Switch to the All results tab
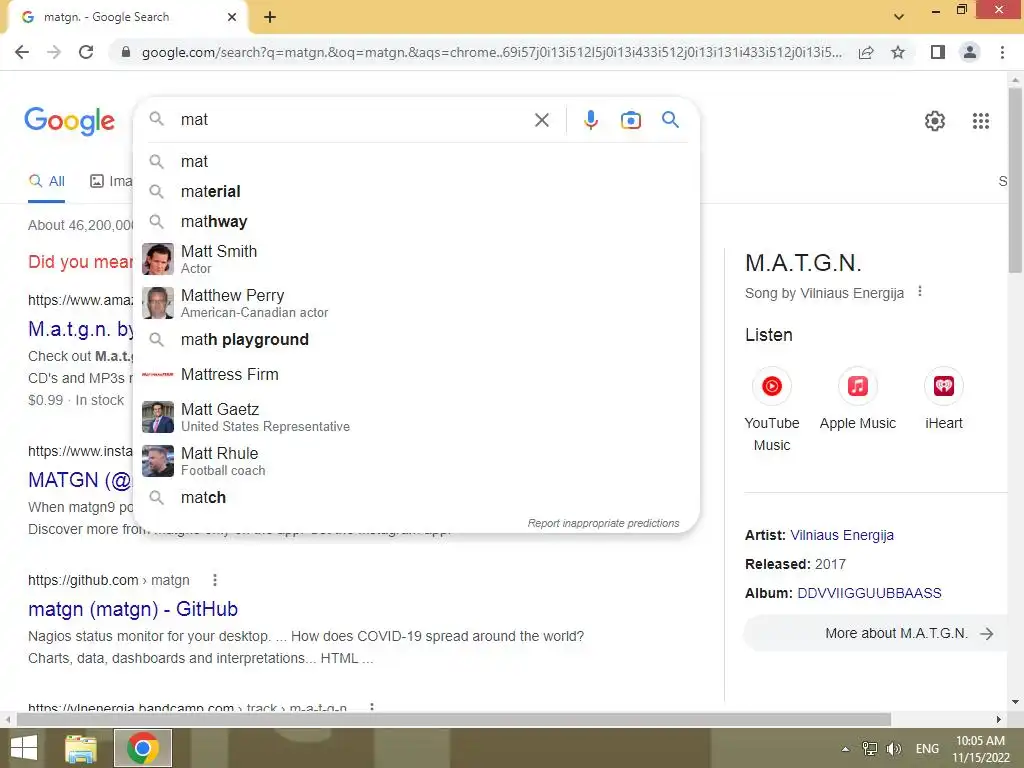 click(46, 182)
